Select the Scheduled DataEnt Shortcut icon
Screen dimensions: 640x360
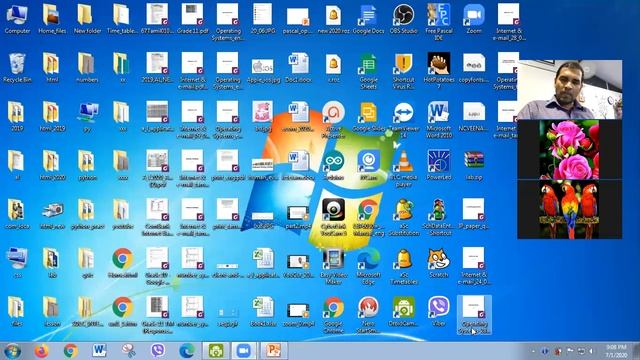pyautogui.click(x=439, y=217)
